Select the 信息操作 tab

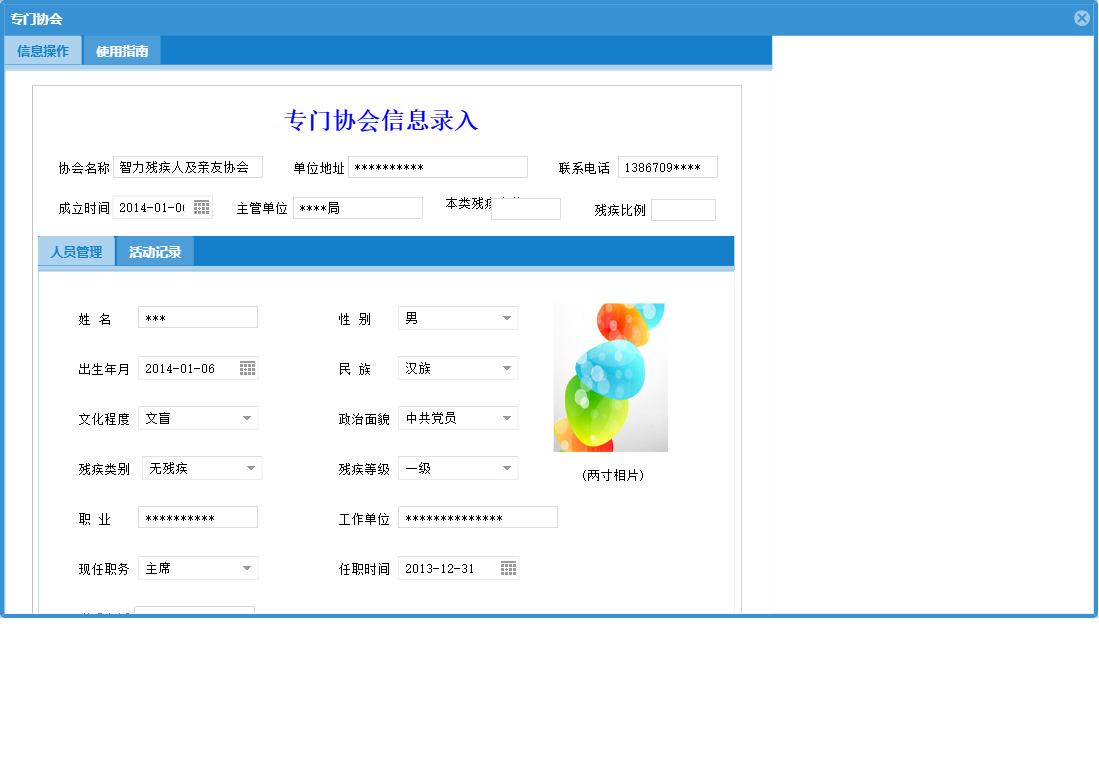[x=42, y=49]
